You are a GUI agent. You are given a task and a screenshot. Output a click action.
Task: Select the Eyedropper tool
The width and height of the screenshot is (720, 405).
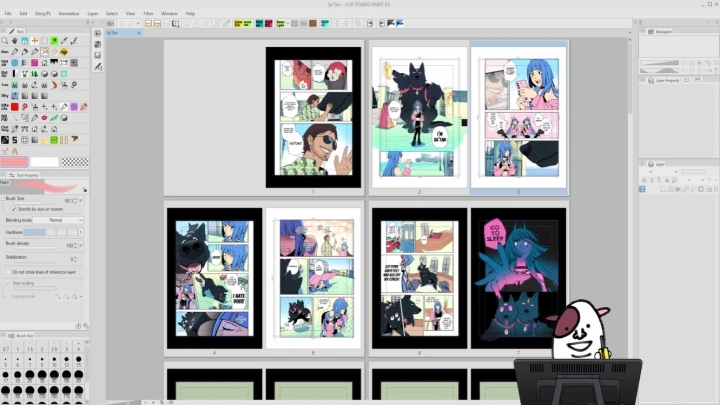coord(64,41)
